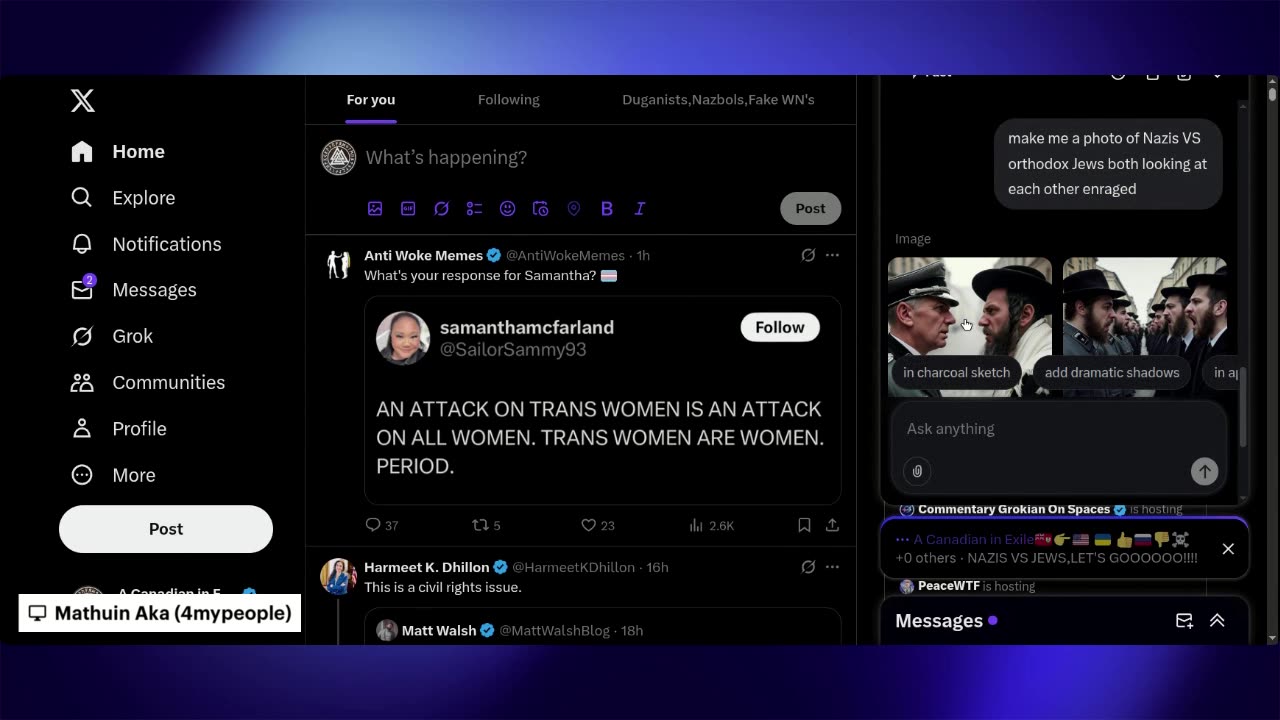1280x720 pixels.
Task: Switch to For you tab
Action: (x=371, y=99)
